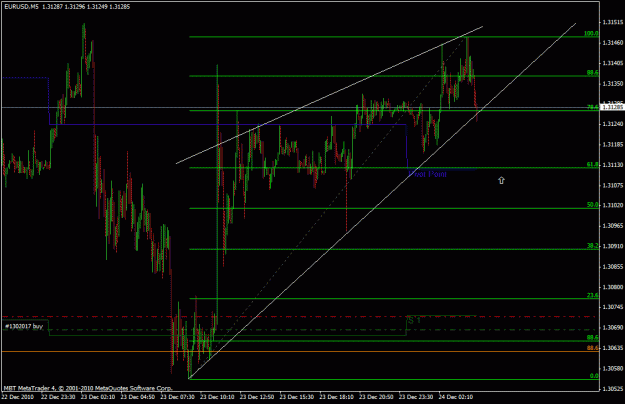Select the Pivot Point label
Screen dimensions: 625x404
pos(428,174)
